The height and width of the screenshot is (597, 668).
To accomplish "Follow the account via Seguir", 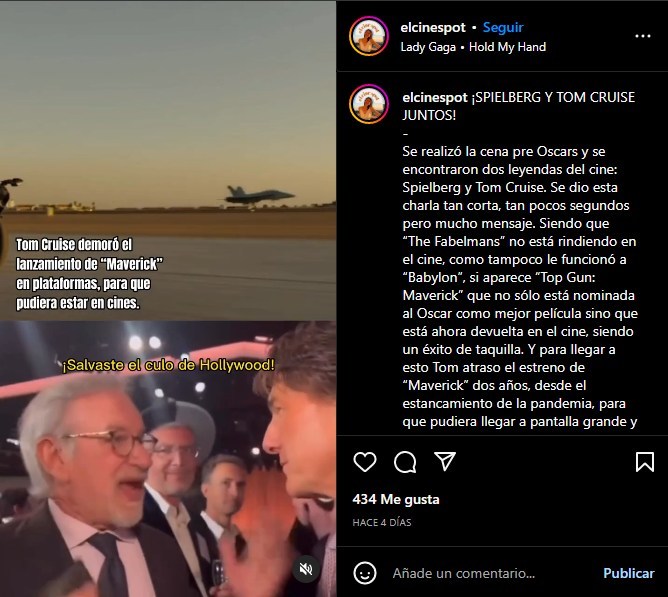I will coord(503,27).
